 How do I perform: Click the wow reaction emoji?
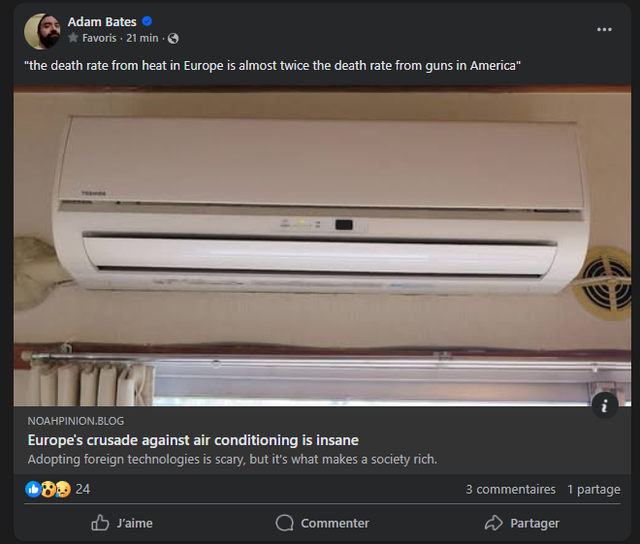click(48, 489)
